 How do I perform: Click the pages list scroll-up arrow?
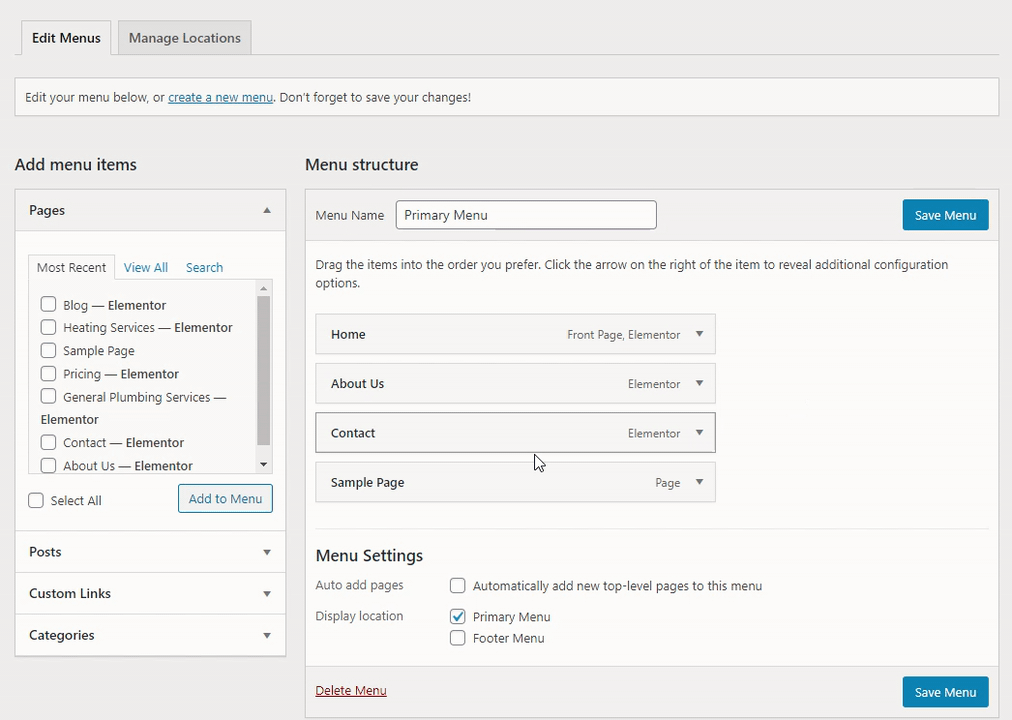click(x=263, y=288)
